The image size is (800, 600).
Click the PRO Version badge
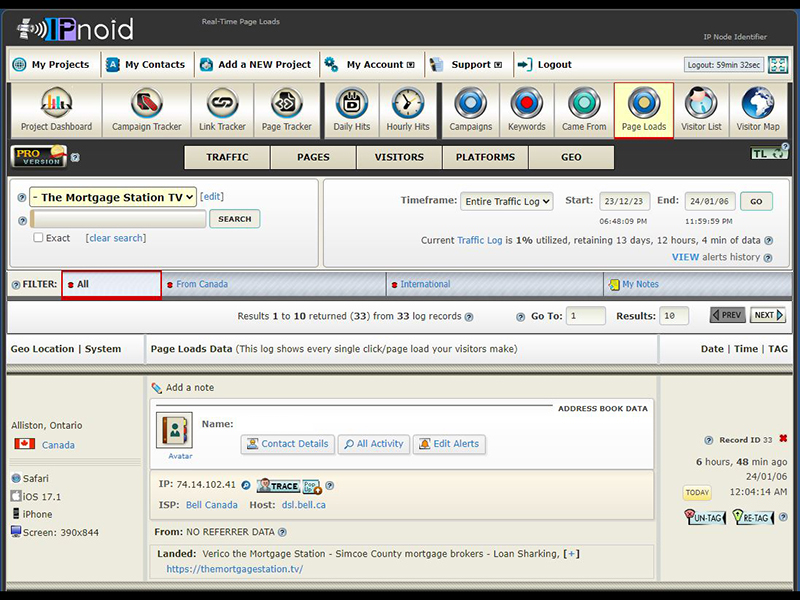39,156
